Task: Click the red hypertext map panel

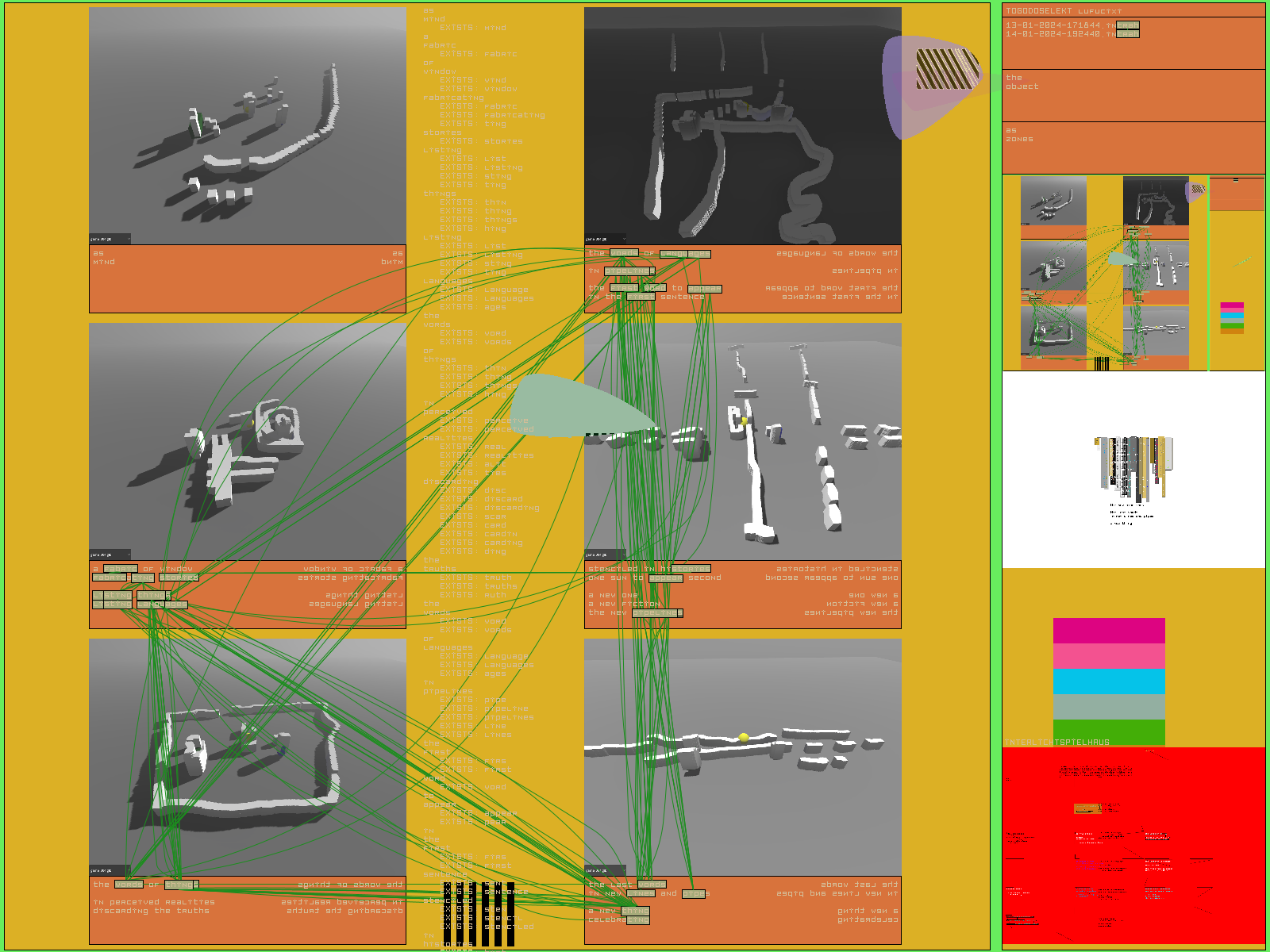Action: [1133, 845]
